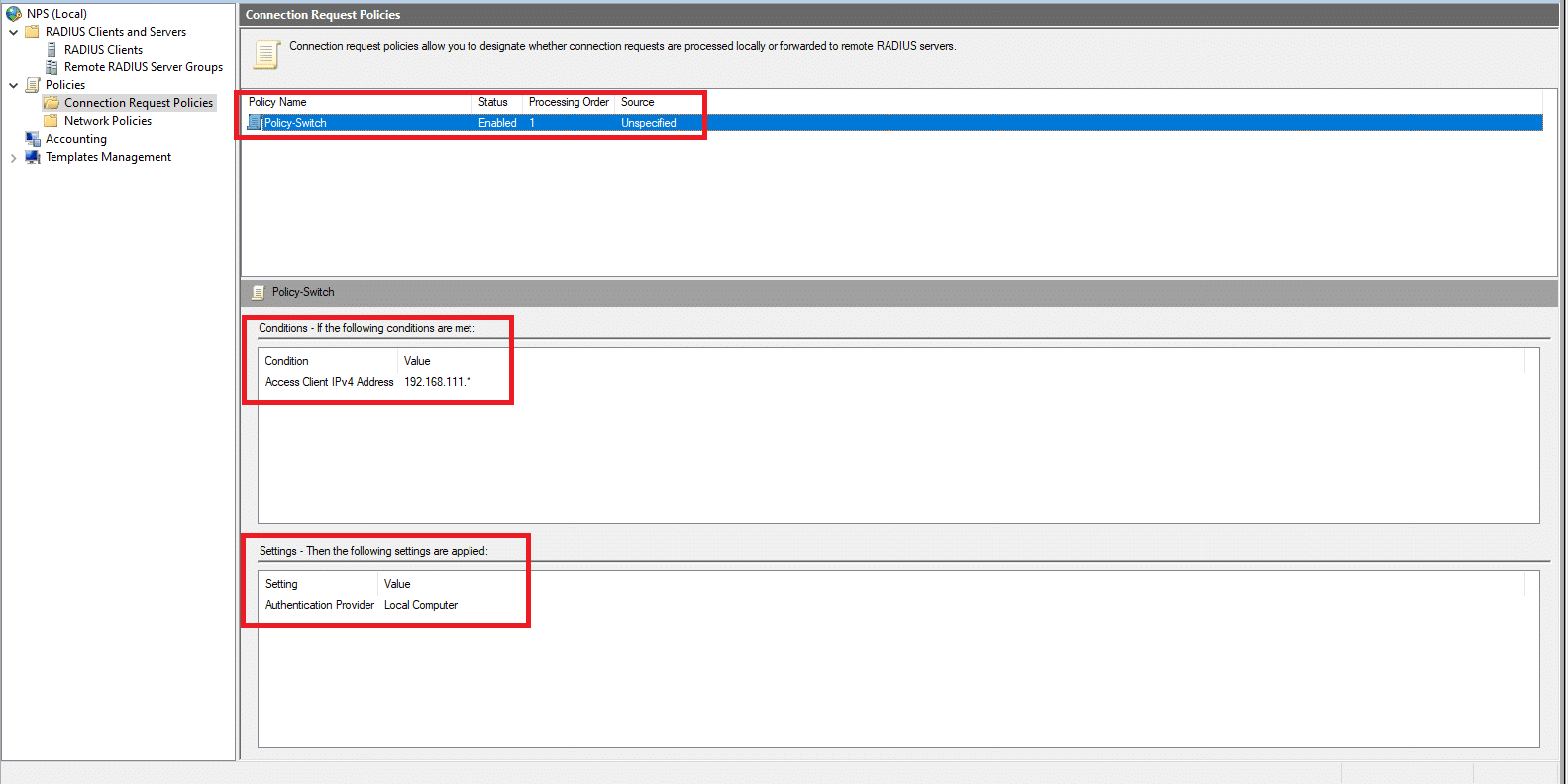Select the Access Client IPv4 Address condition
1568x784 pixels.
coord(329,382)
